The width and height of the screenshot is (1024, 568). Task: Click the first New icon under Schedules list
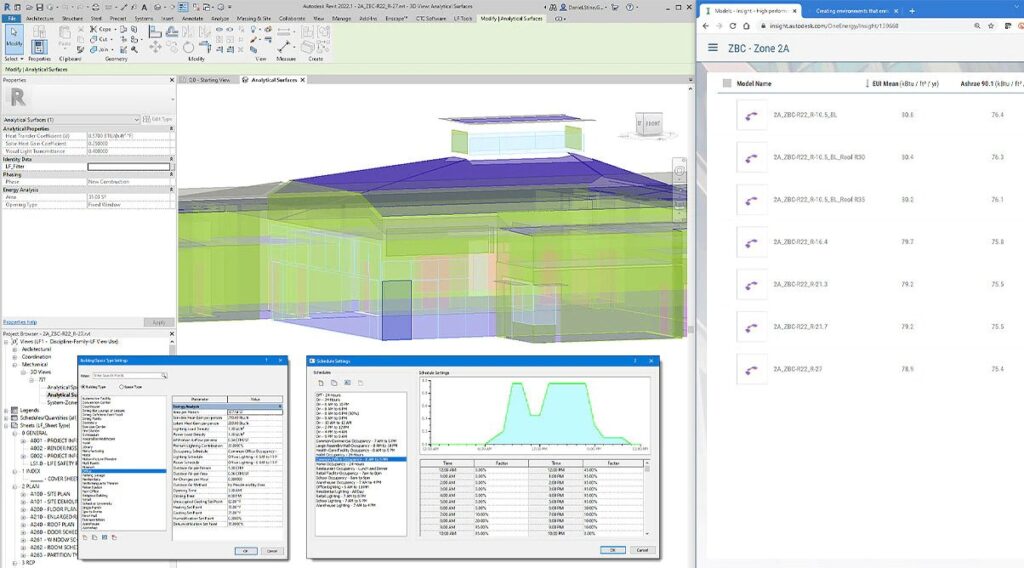321,383
